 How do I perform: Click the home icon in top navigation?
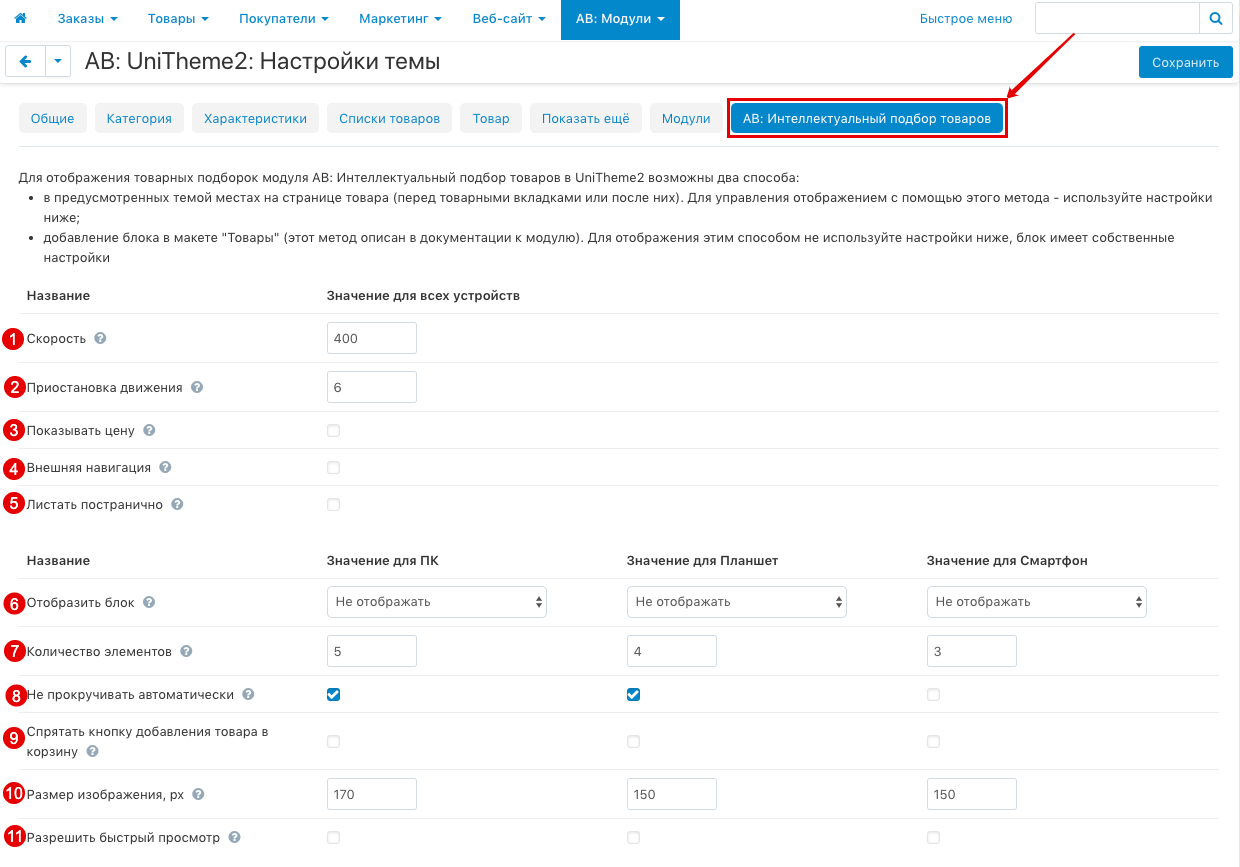tap(20, 19)
